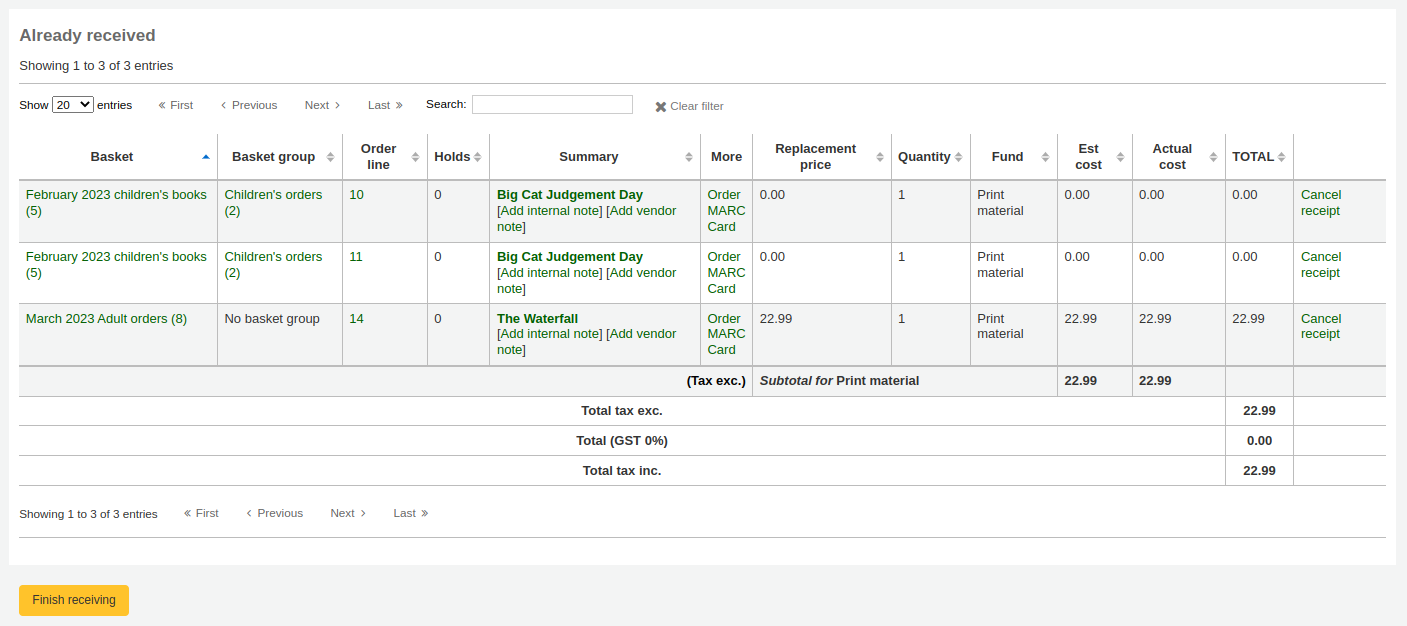Screen dimensions: 1407x626
Task: Sort by the Basket group column
Action: point(331,157)
